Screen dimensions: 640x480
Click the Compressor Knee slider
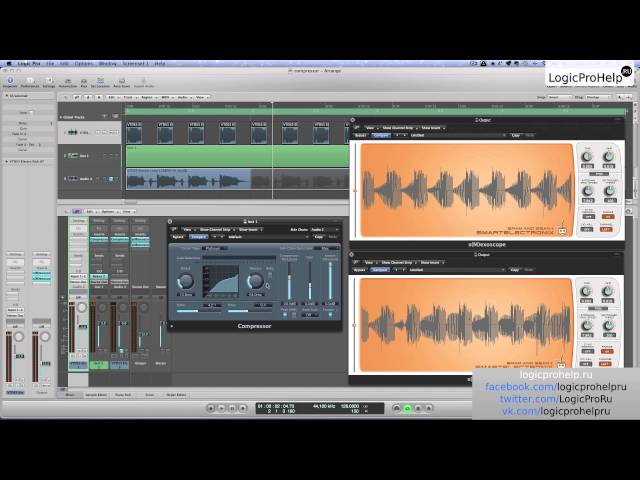coord(249,311)
